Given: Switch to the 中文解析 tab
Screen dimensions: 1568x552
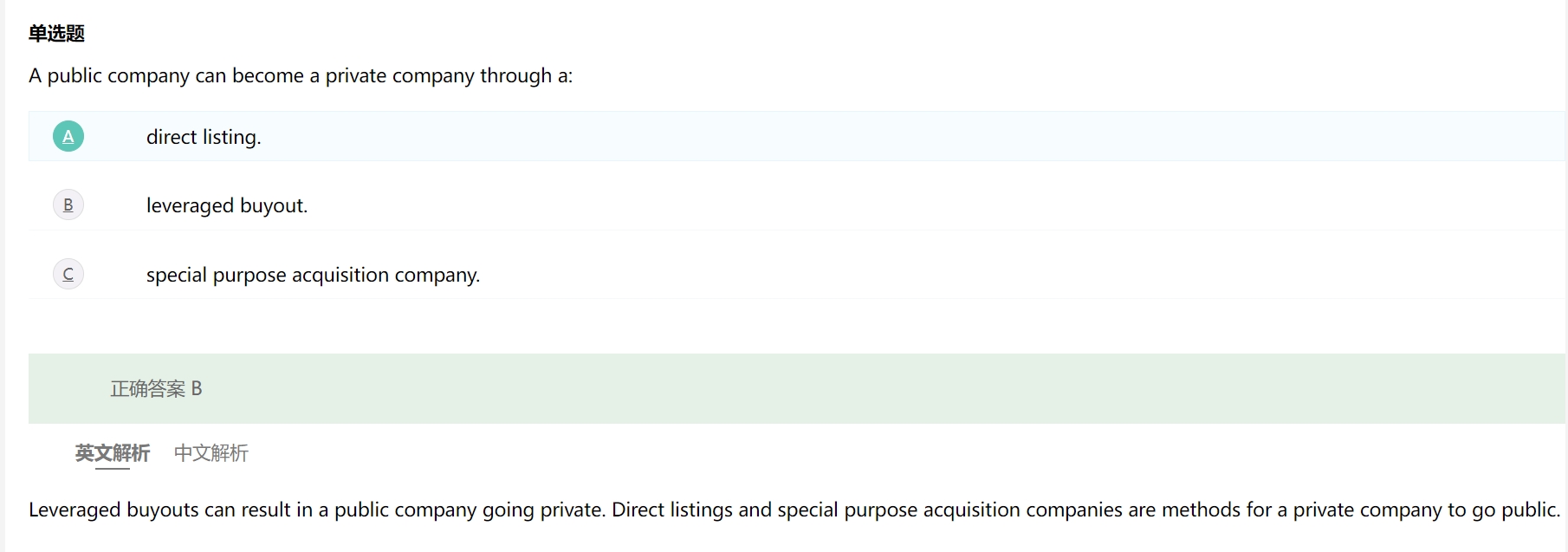Looking at the screenshot, I should [x=211, y=453].
